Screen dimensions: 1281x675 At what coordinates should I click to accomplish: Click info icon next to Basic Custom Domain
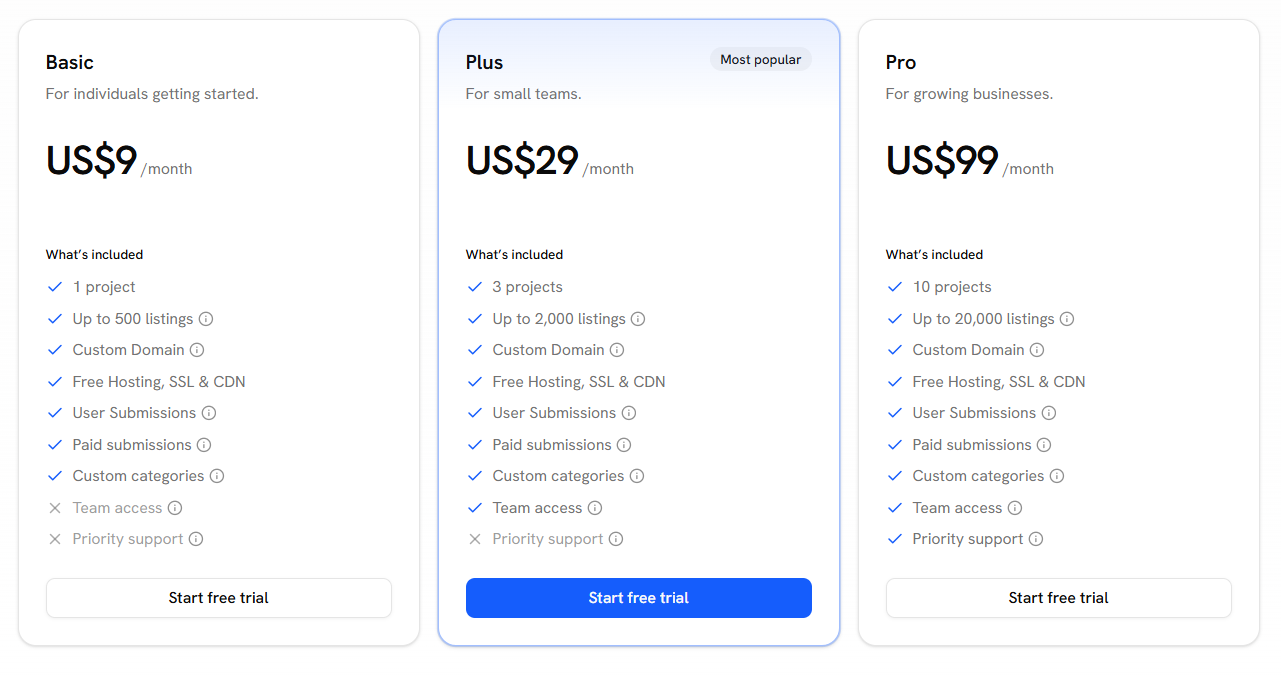click(197, 350)
